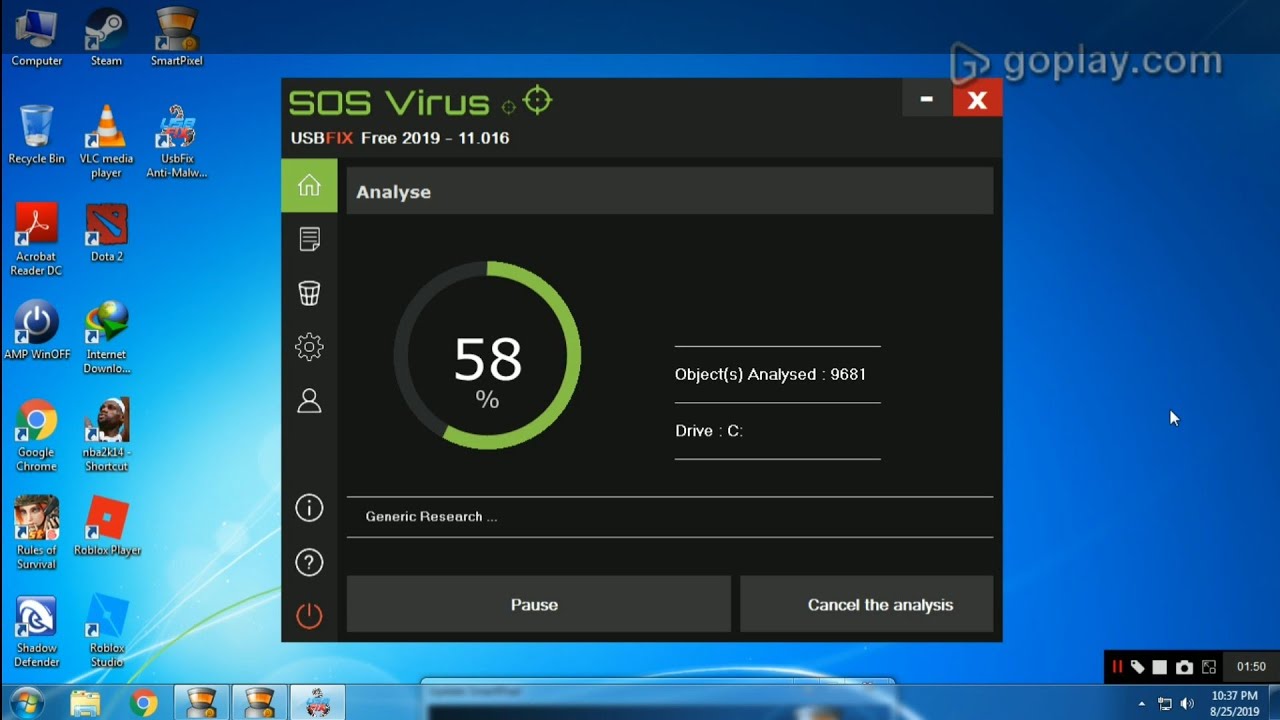
Task: Close the UsbFix window
Action: coord(977,99)
